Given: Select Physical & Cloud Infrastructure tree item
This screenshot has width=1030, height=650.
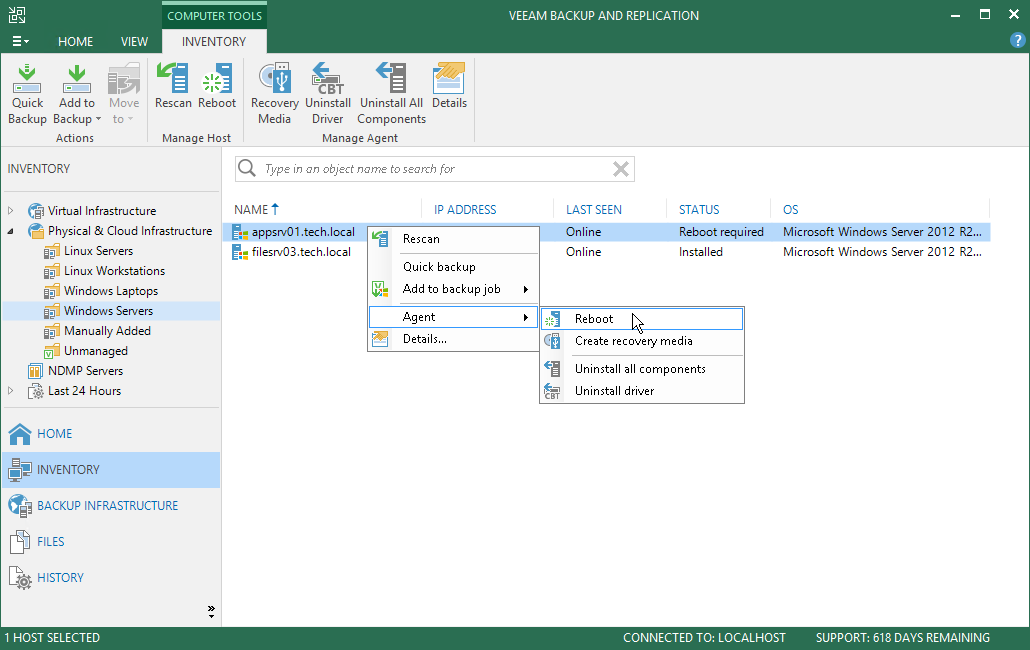Looking at the screenshot, I should point(130,231).
